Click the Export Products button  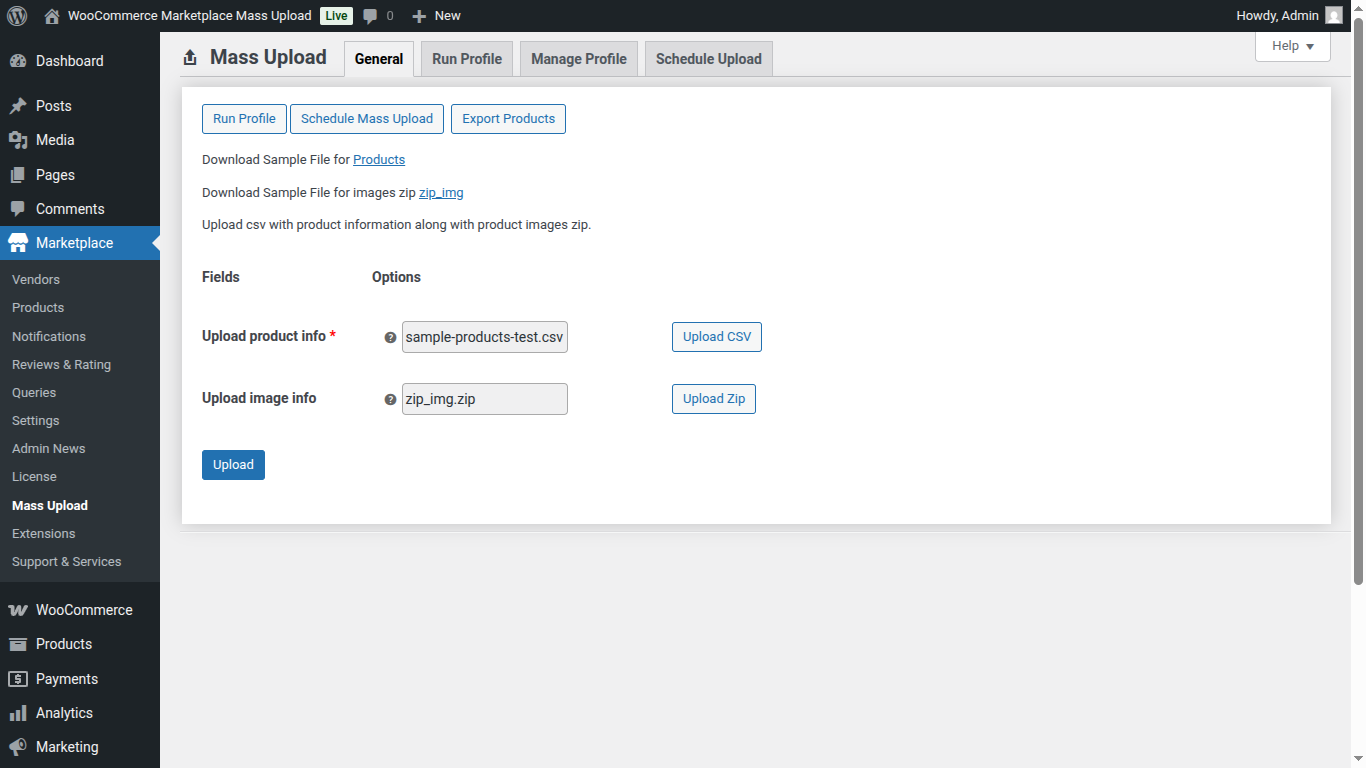click(x=508, y=118)
